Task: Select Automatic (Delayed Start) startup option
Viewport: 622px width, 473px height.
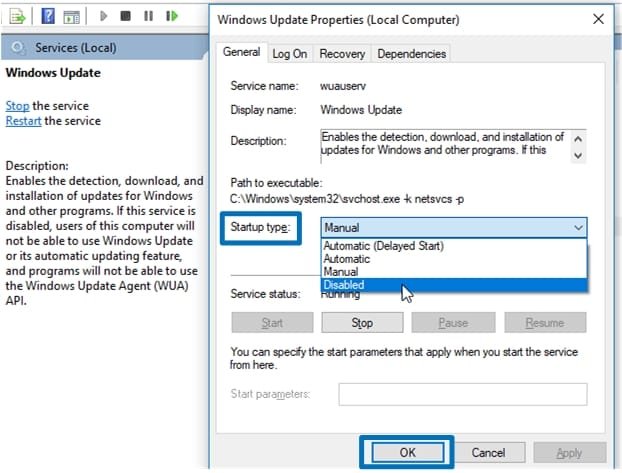Action: tap(454, 246)
